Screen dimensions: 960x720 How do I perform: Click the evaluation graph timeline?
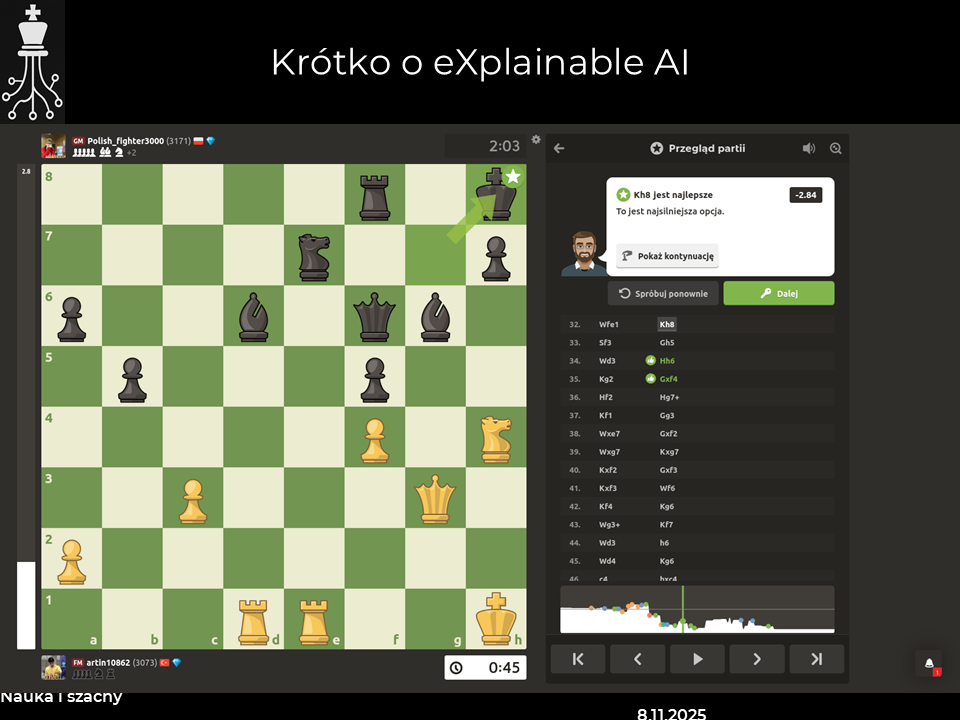coord(697,609)
